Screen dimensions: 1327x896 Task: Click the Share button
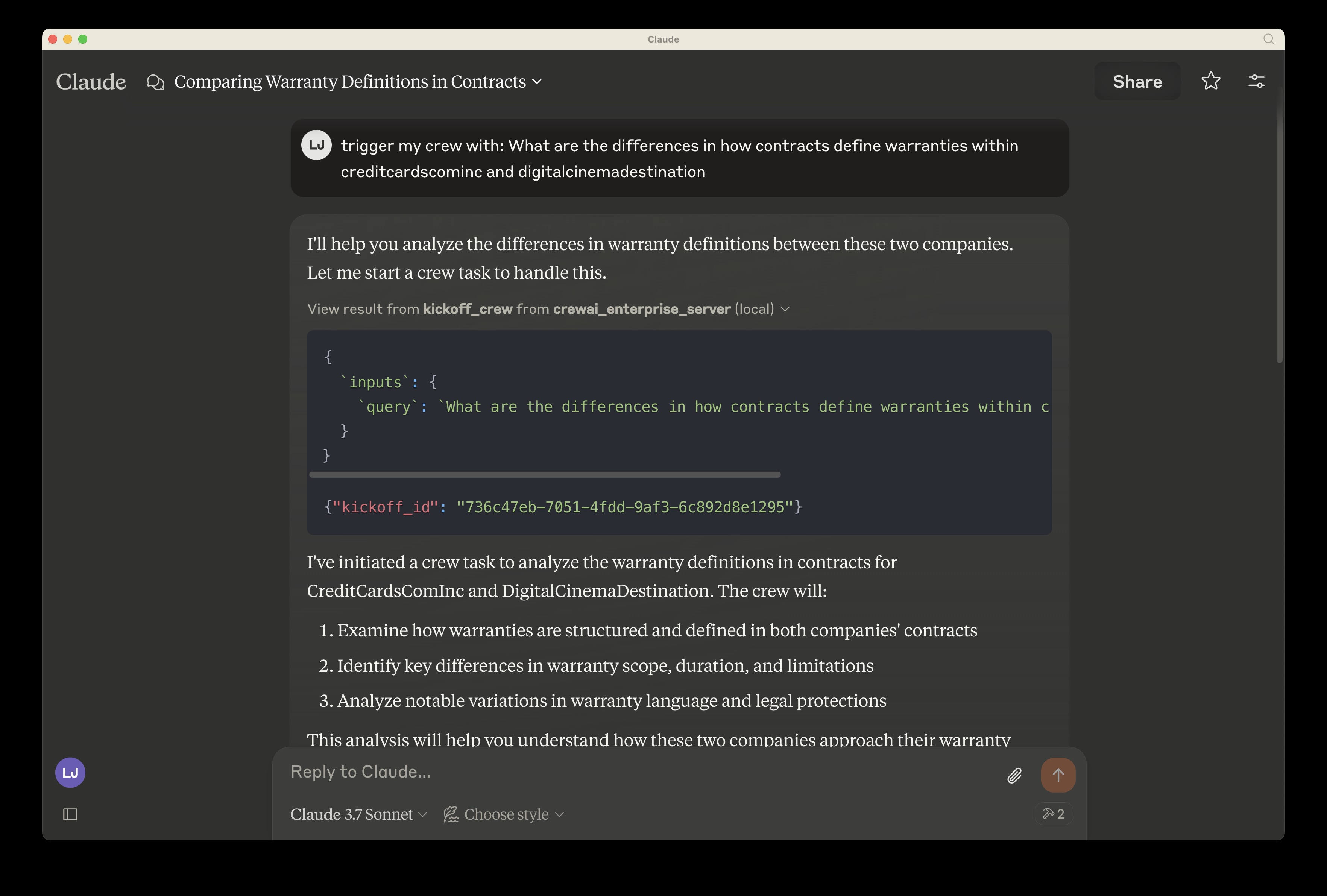[1137, 81]
